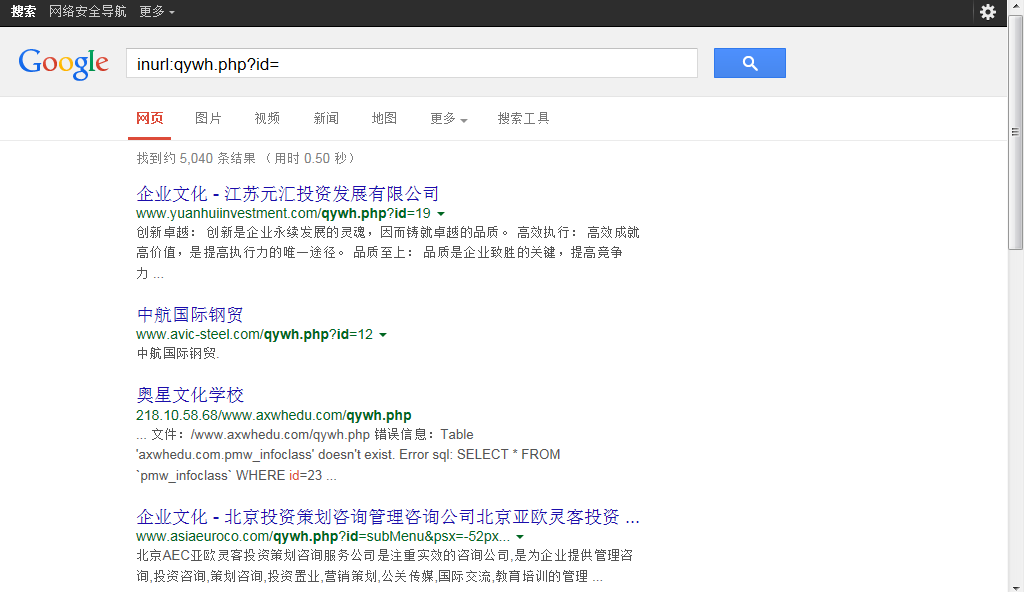Open the settings gear icon
The width and height of the screenshot is (1024, 592).
click(987, 12)
